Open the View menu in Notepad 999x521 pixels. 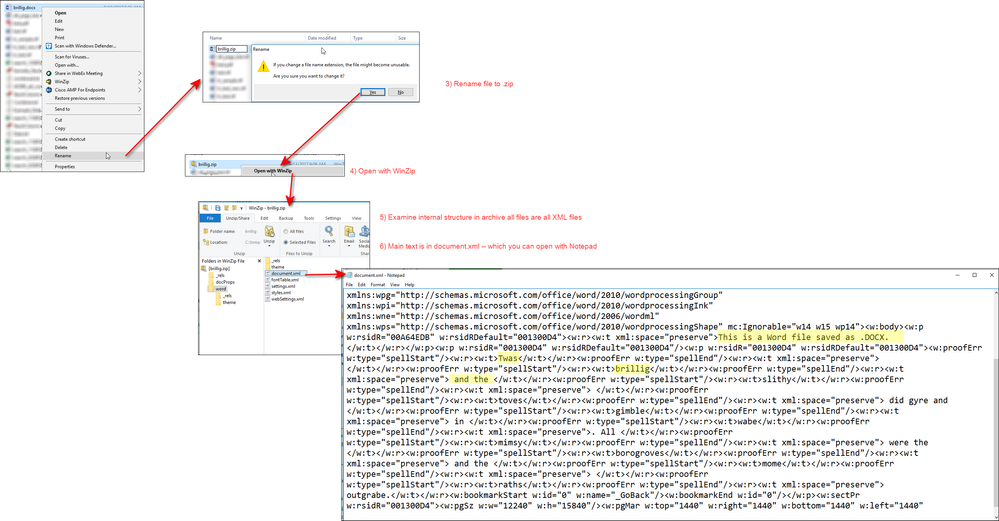pyautogui.click(x=395, y=285)
